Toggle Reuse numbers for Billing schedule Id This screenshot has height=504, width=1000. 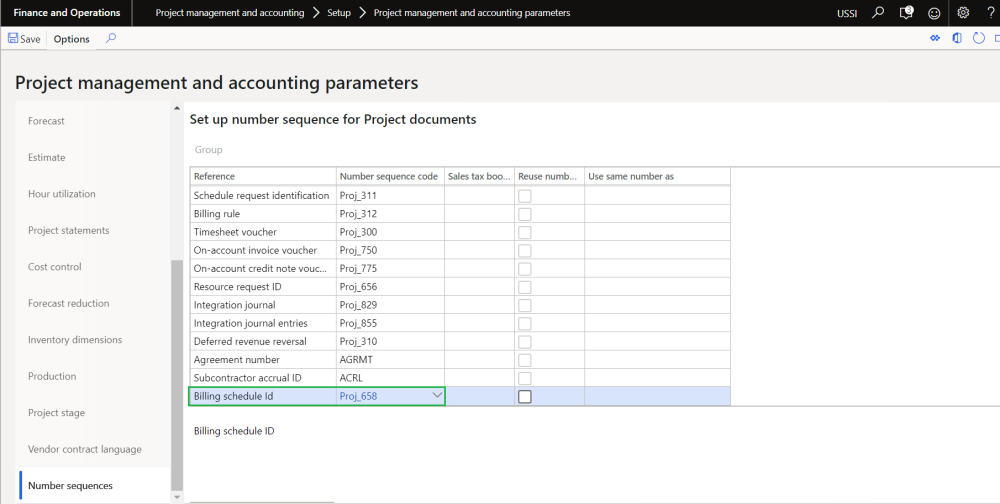tap(525, 396)
